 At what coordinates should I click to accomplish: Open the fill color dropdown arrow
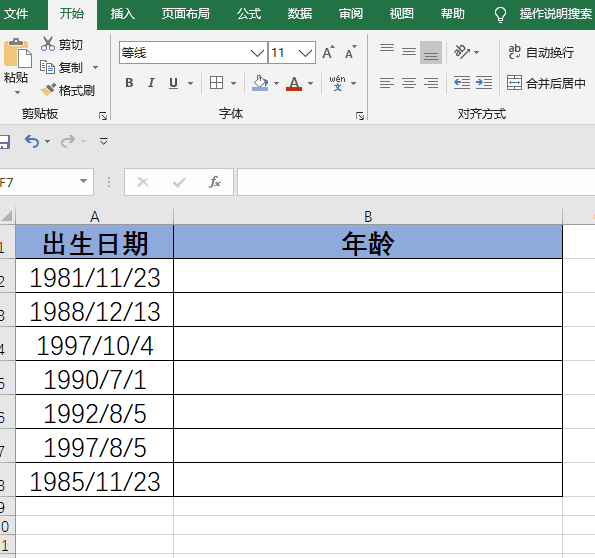[x=276, y=83]
